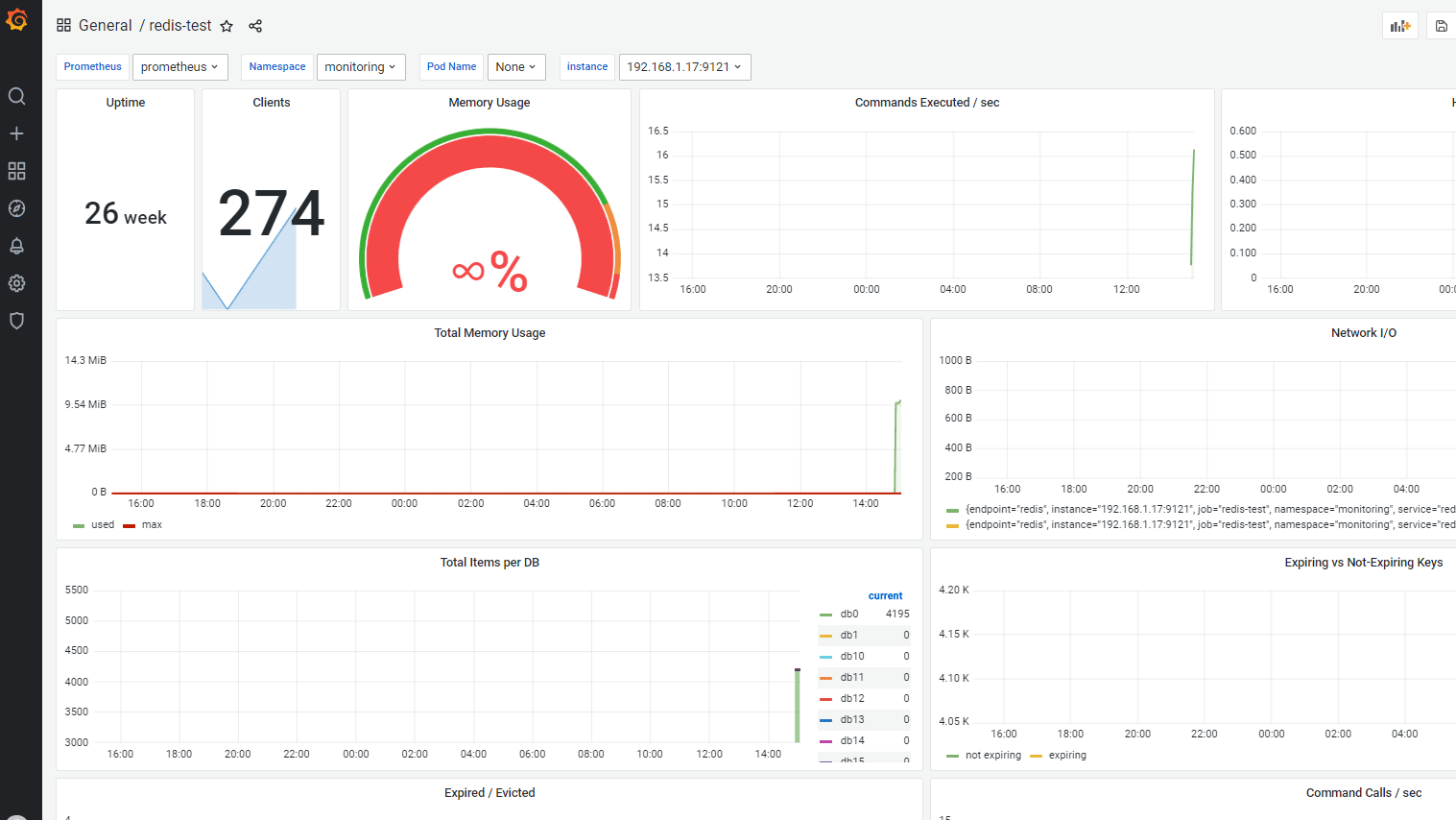Share the dashboard via share icon

pyautogui.click(x=255, y=26)
